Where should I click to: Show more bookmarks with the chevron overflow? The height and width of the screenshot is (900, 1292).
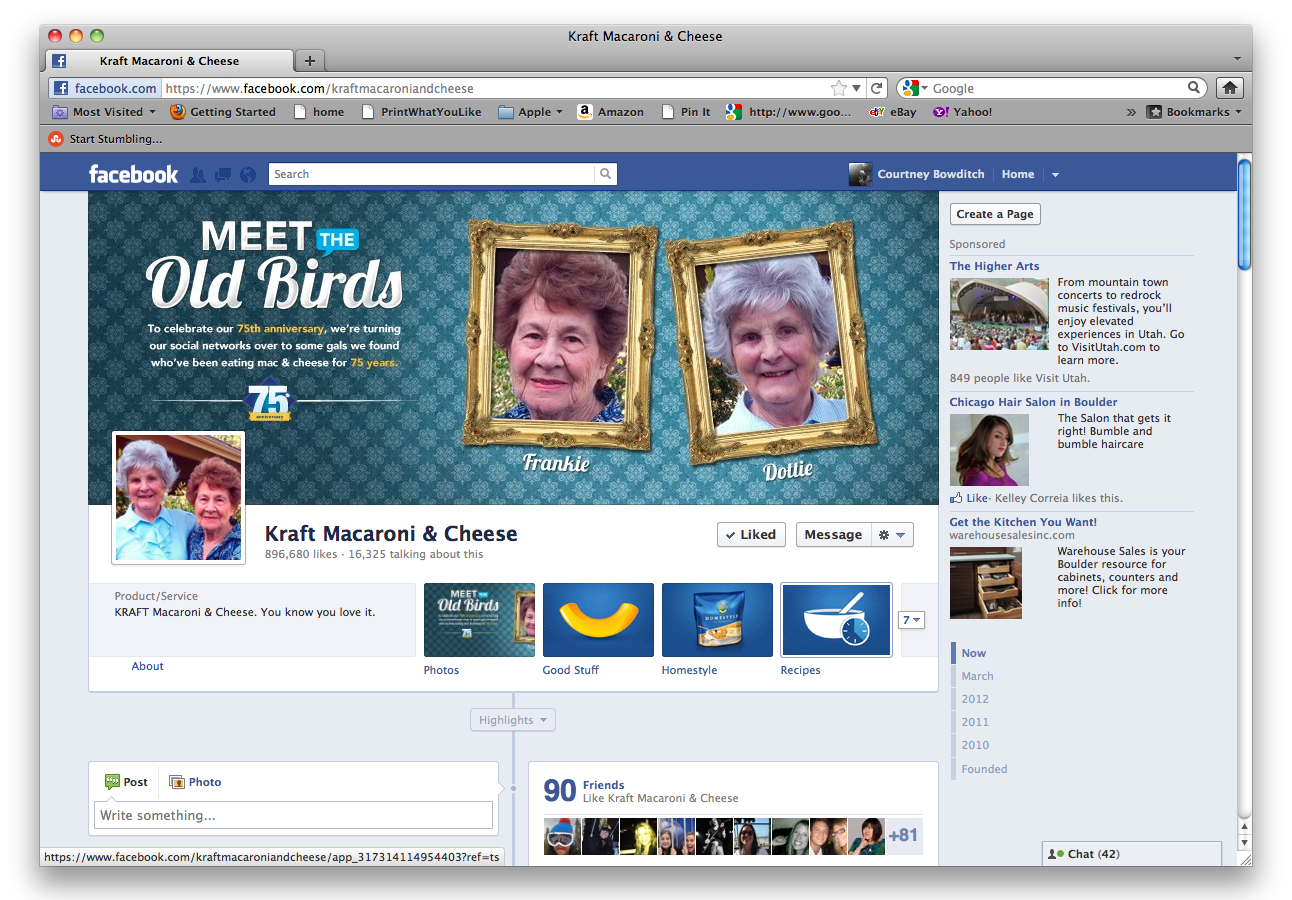[1131, 112]
